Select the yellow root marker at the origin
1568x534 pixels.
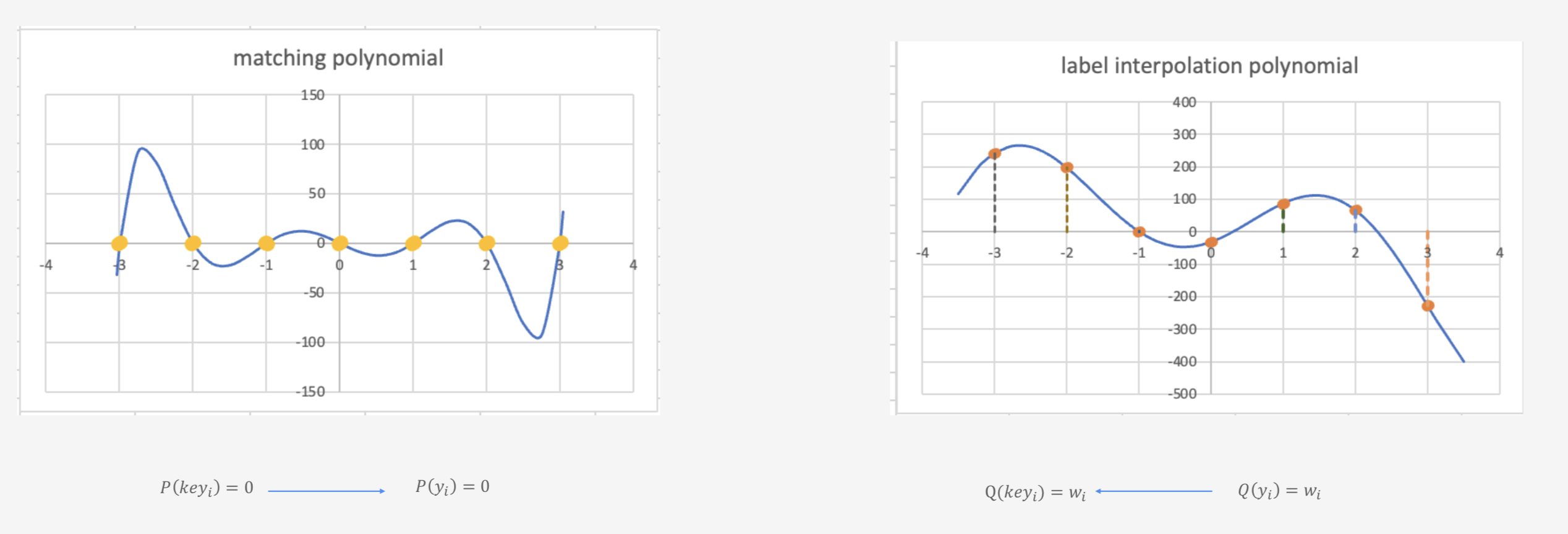tap(339, 244)
